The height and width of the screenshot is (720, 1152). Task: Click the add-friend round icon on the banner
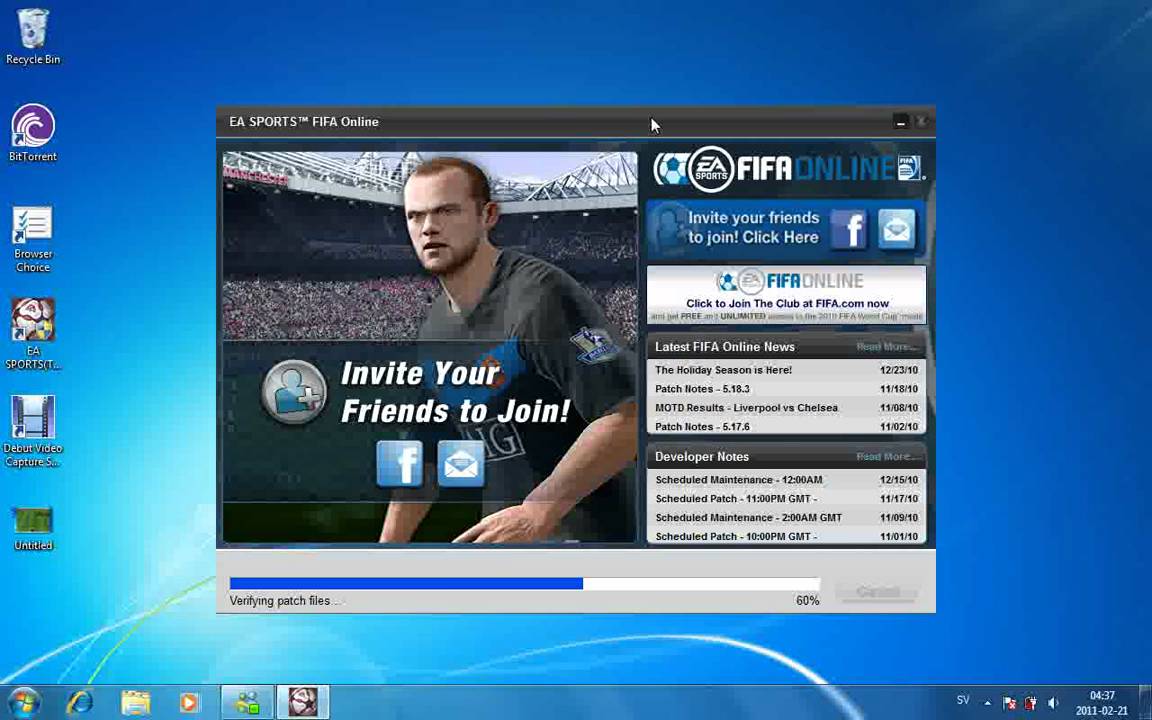pos(295,392)
